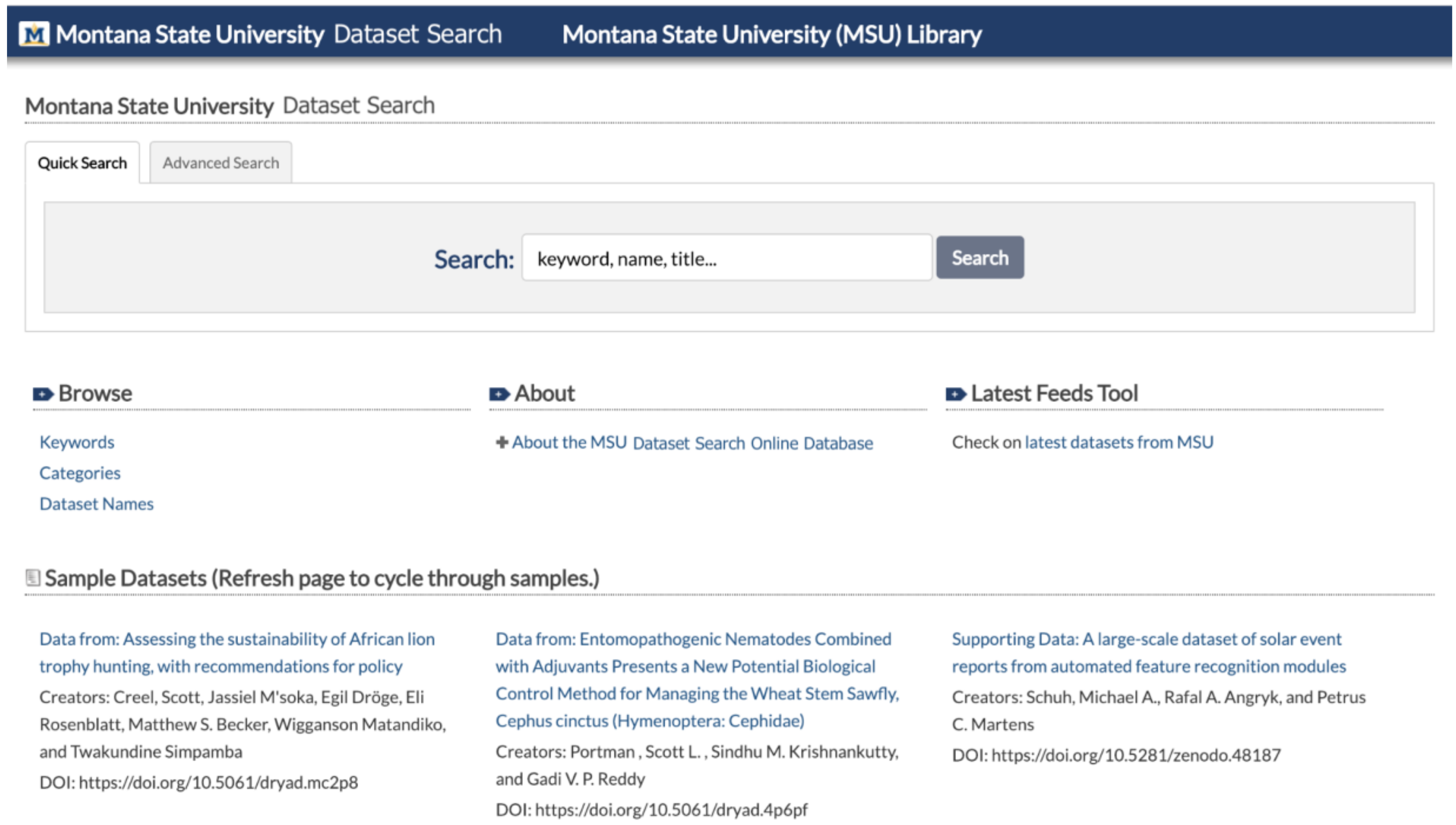This screenshot has width=1456, height=825.
Task: Open latest datasets from MSU link
Action: 1119,442
